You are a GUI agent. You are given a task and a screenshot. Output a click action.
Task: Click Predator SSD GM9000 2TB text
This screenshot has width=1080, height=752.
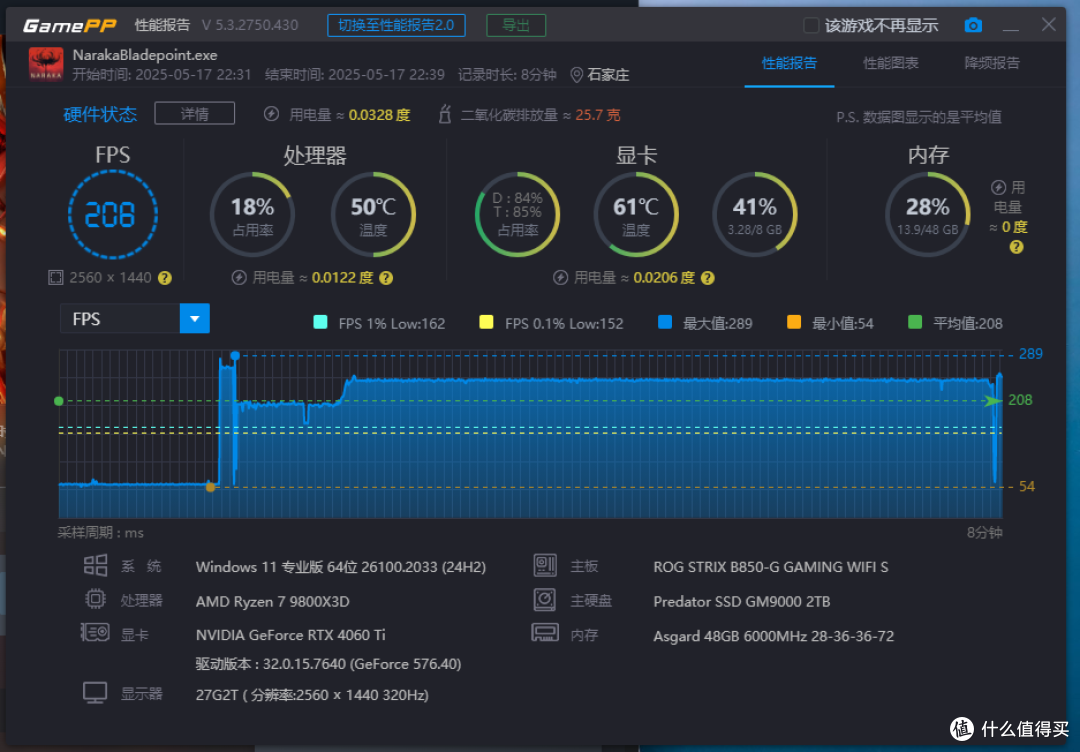[x=742, y=601]
